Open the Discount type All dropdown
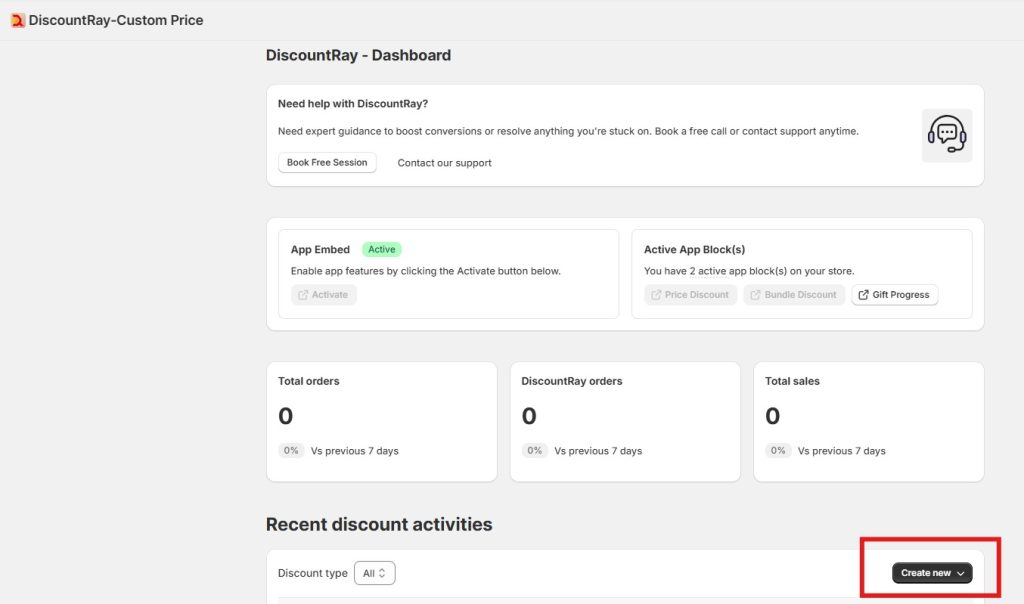 (x=374, y=572)
